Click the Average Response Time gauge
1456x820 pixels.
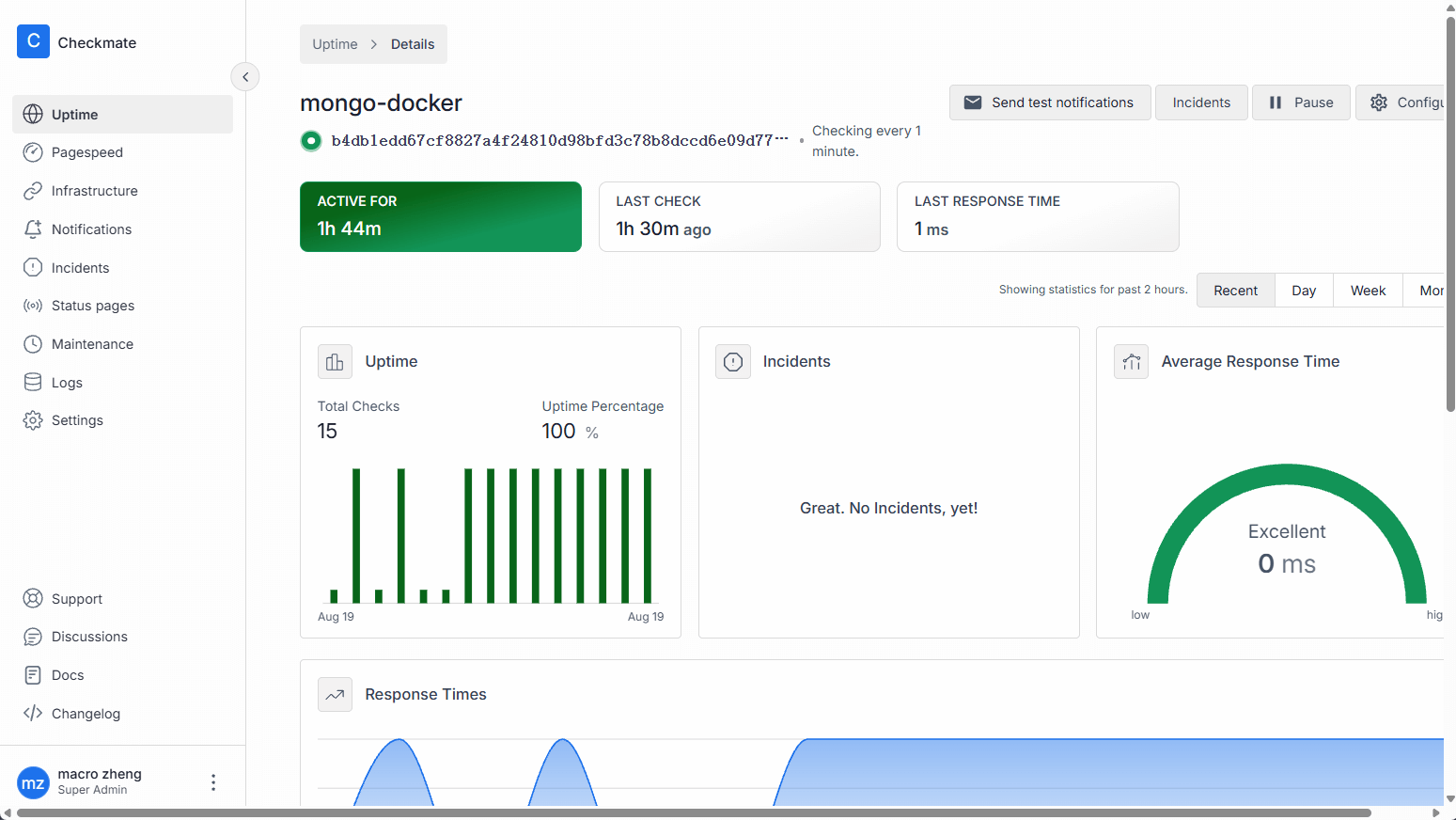coord(1286,536)
